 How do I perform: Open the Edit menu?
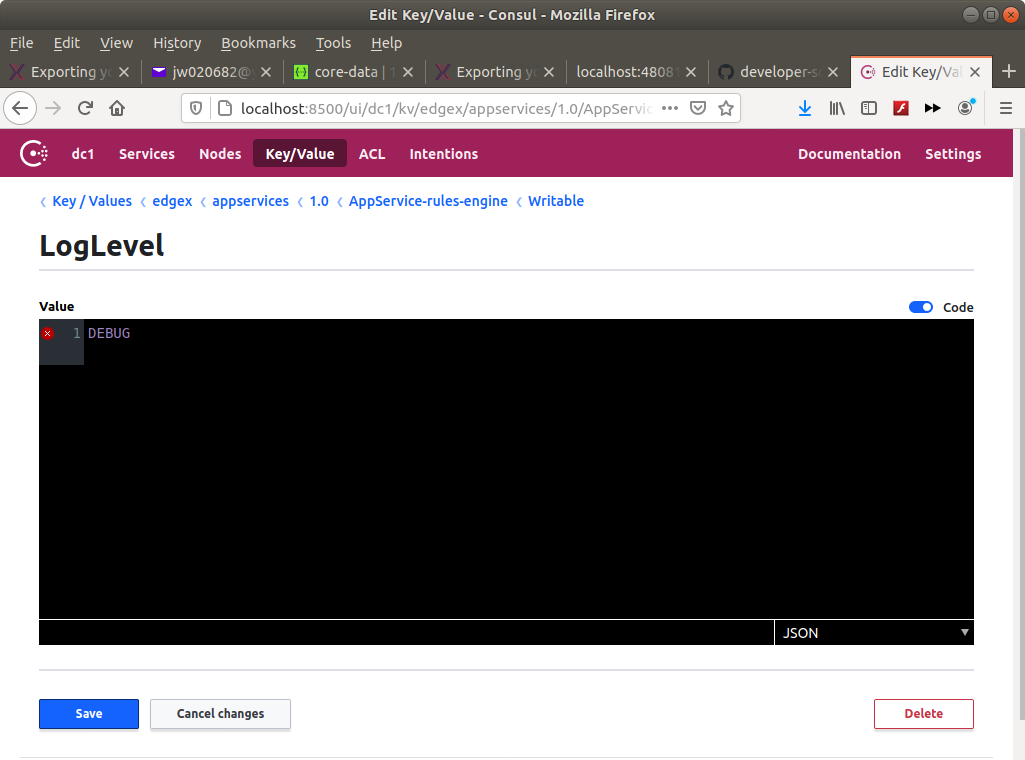coord(67,43)
